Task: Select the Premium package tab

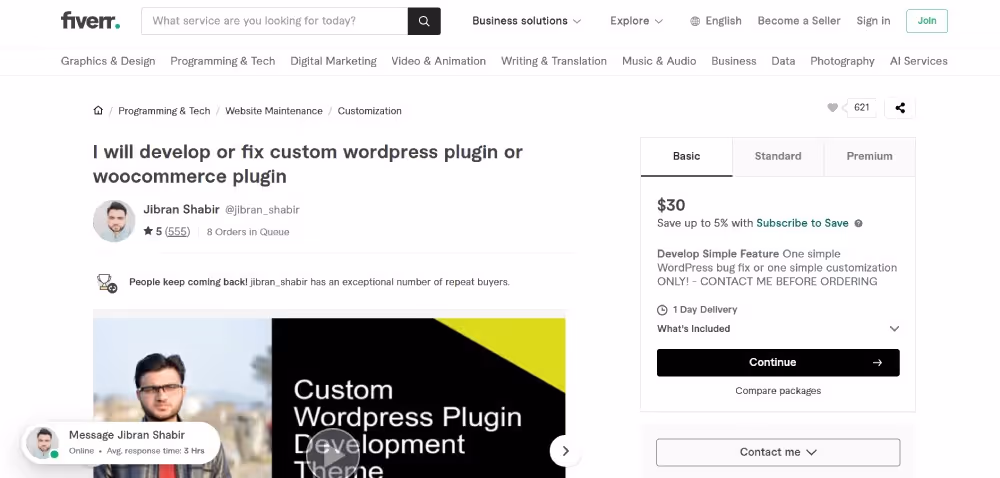Action: (869, 156)
